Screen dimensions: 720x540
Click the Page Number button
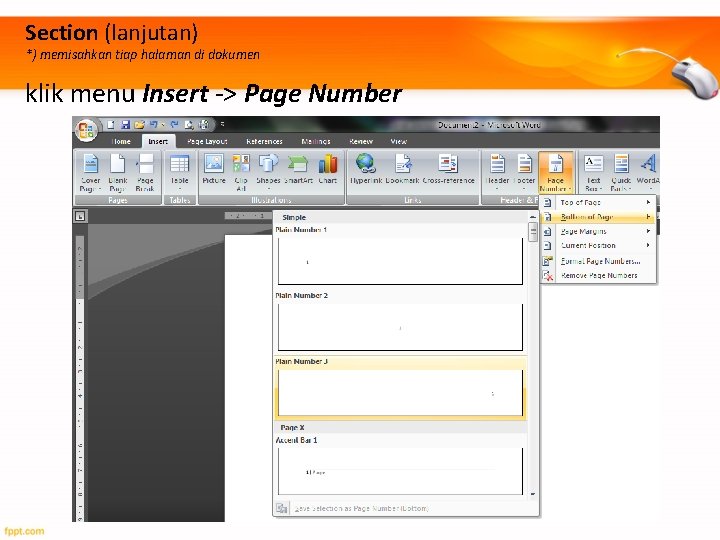click(556, 173)
